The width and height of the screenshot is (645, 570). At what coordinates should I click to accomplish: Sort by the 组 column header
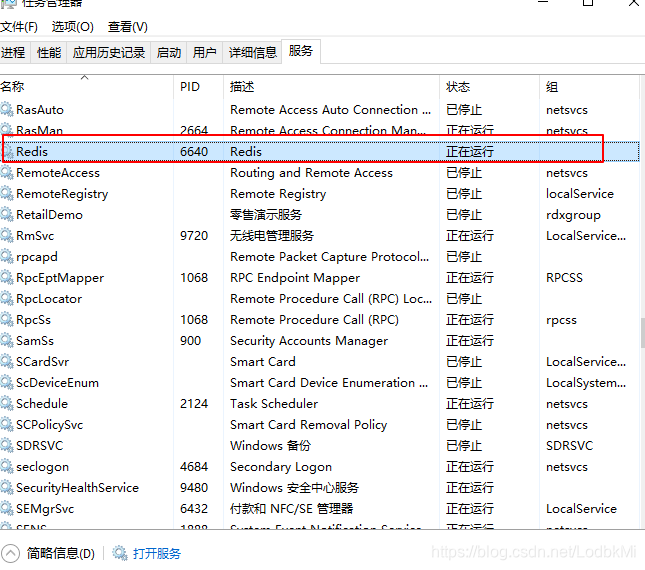pyautogui.click(x=589, y=87)
